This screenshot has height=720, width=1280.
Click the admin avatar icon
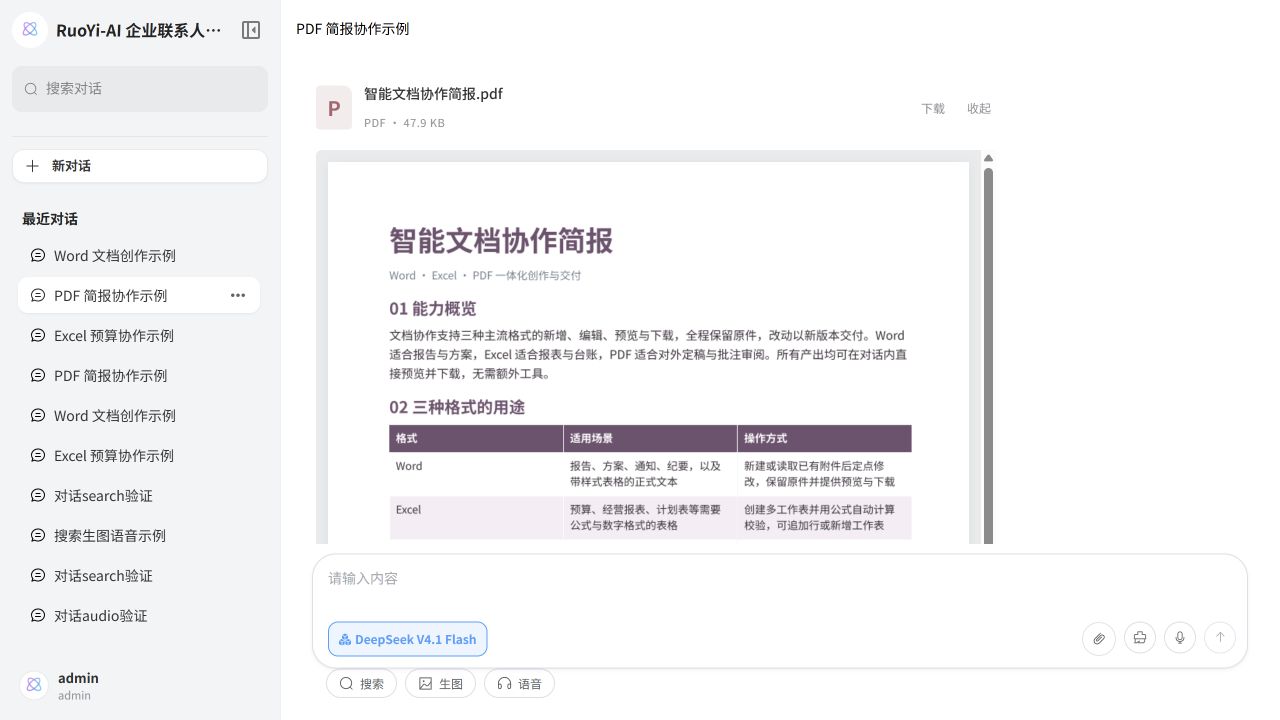tap(34, 685)
